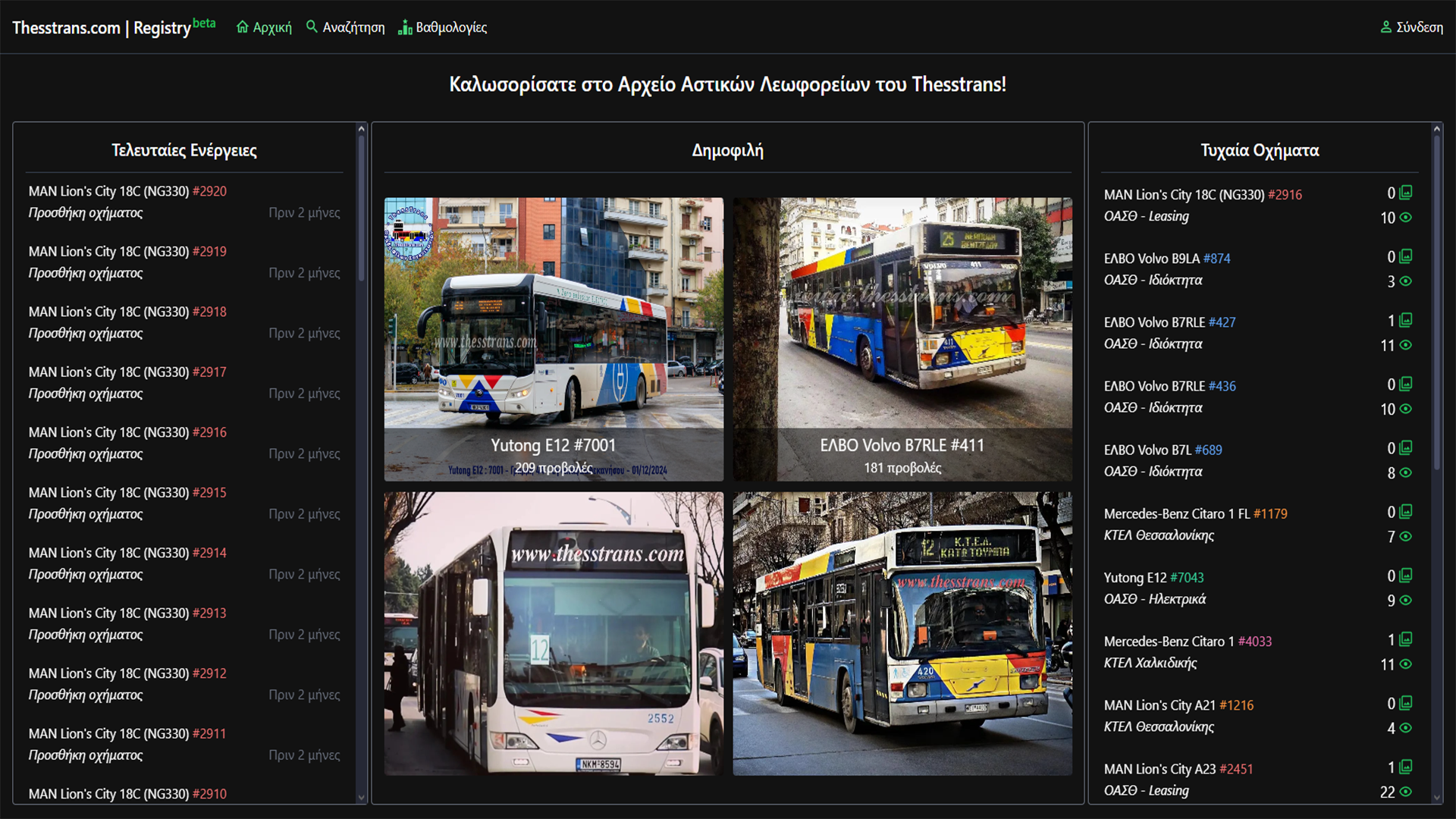Click the views eye icon for #1179
Screen dimensions: 1456x819
point(1406,536)
